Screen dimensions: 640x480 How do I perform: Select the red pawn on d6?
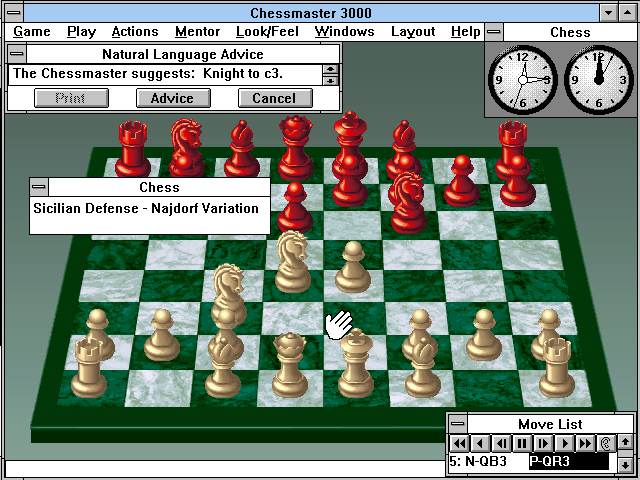pos(295,208)
